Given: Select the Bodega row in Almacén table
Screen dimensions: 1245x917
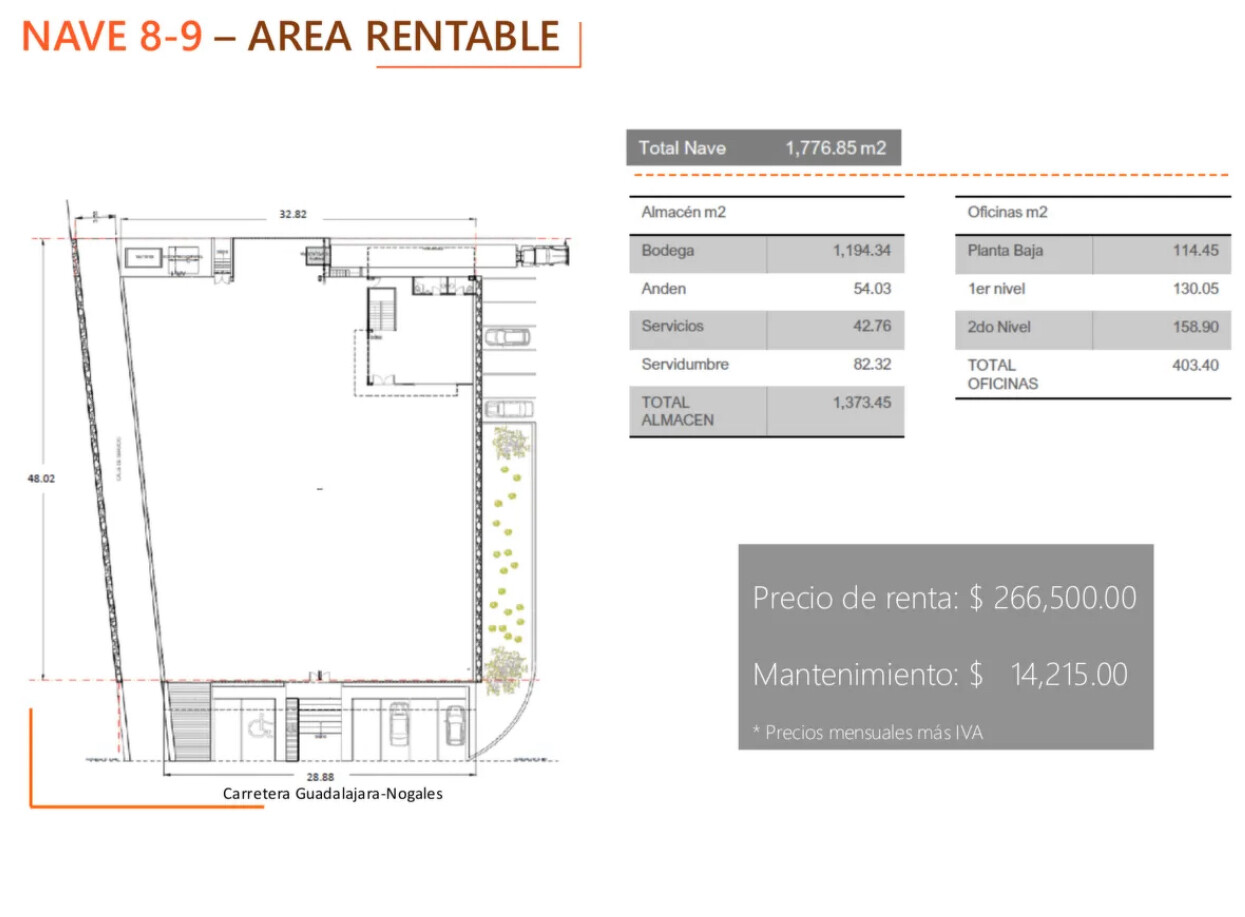Looking at the screenshot, I should 766,252.
